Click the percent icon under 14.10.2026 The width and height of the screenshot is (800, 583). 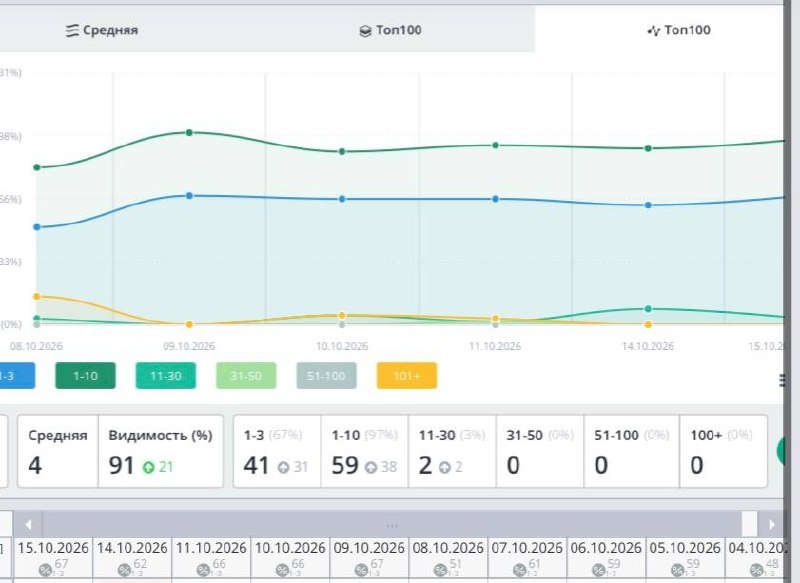click(x=124, y=570)
